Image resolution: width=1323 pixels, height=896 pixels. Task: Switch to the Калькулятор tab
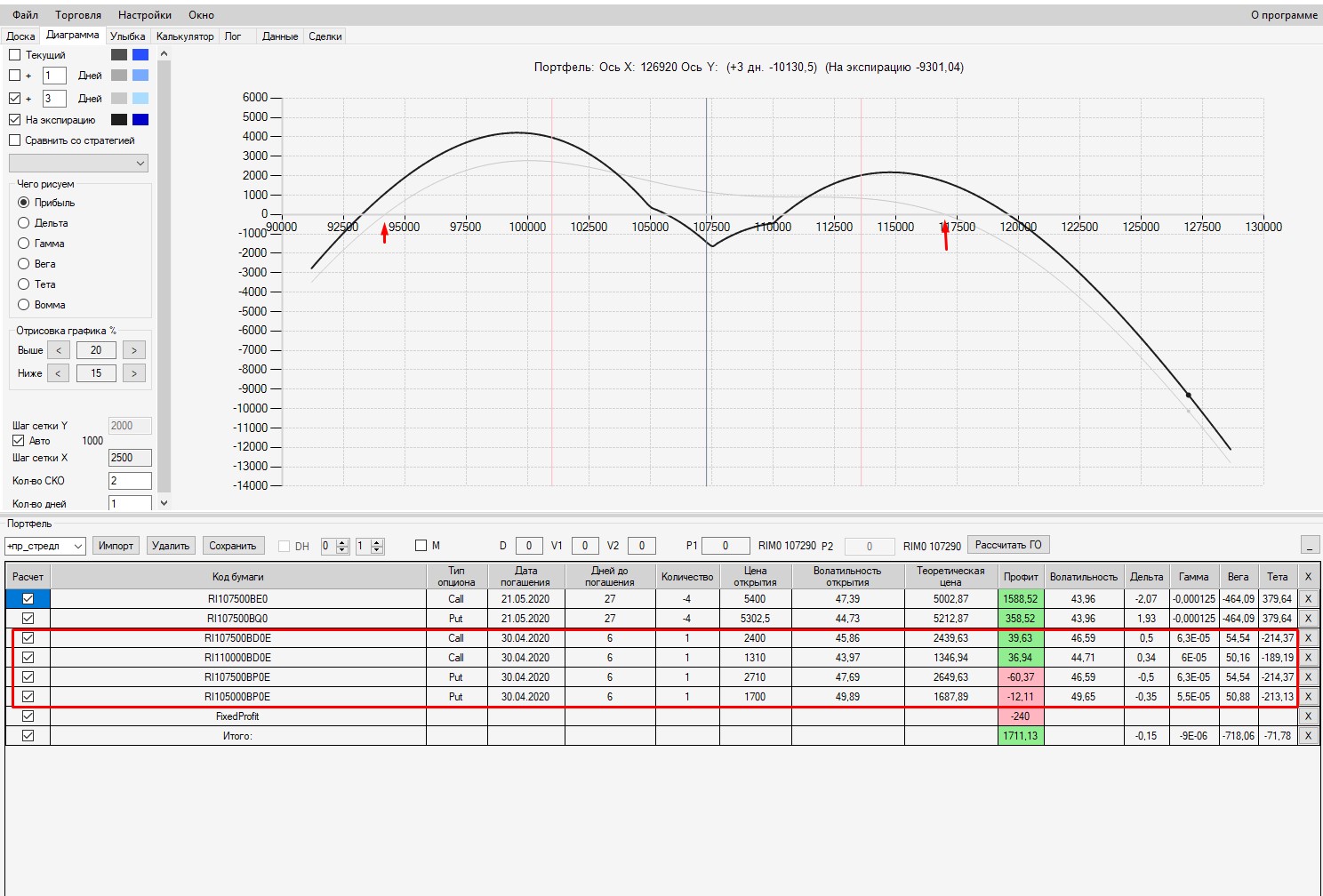pyautogui.click(x=185, y=36)
